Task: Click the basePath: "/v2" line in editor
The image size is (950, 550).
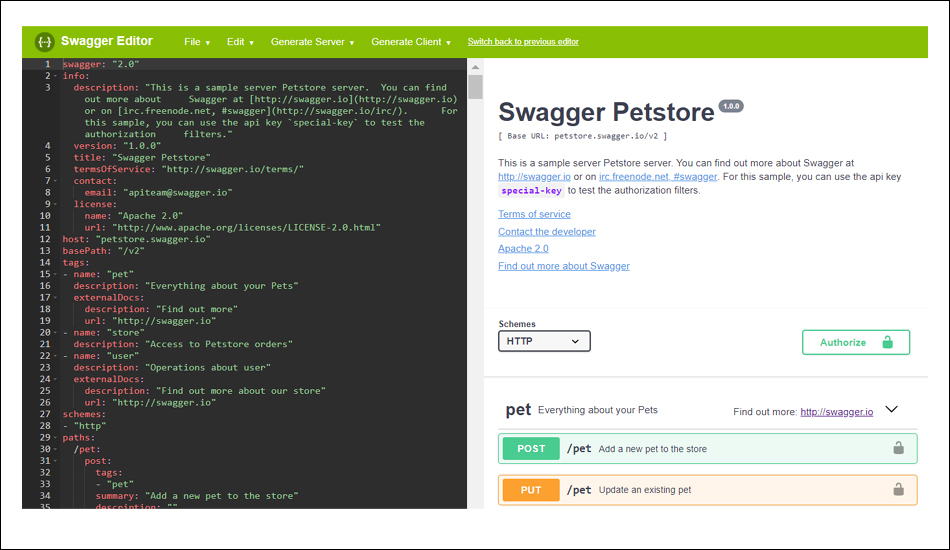Action: coord(103,251)
